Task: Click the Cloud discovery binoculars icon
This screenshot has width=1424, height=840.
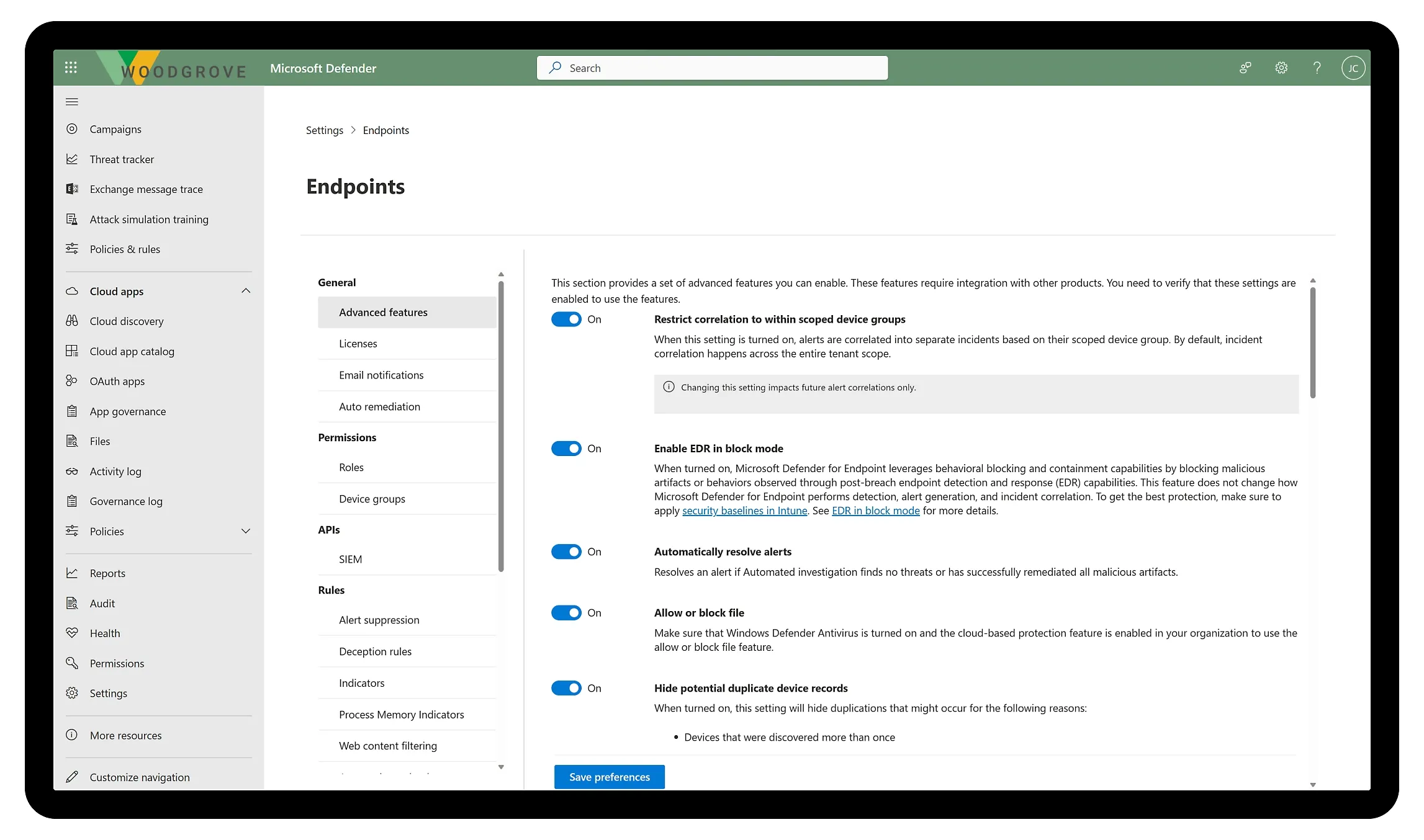Action: (x=72, y=321)
